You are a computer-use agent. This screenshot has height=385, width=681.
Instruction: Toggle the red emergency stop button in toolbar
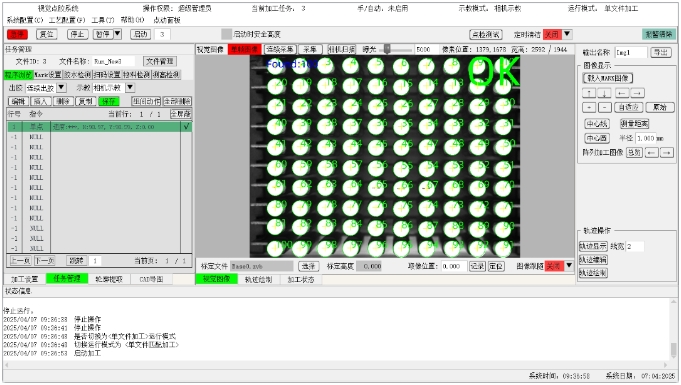tap(18, 34)
